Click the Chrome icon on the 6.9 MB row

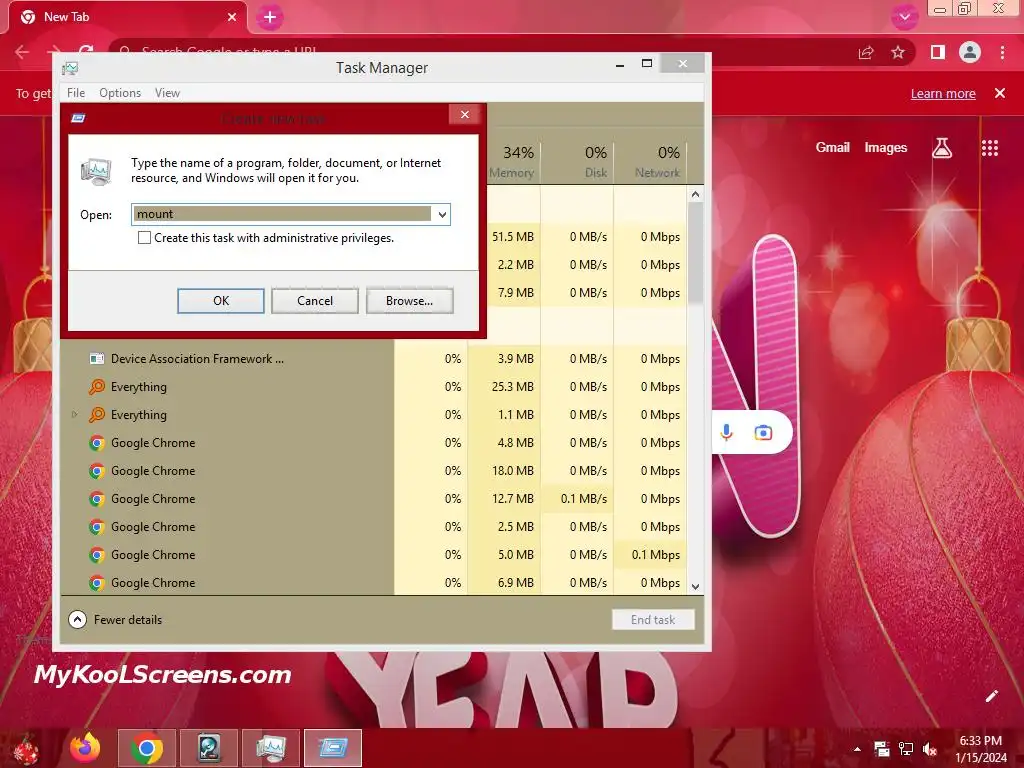tap(97, 583)
